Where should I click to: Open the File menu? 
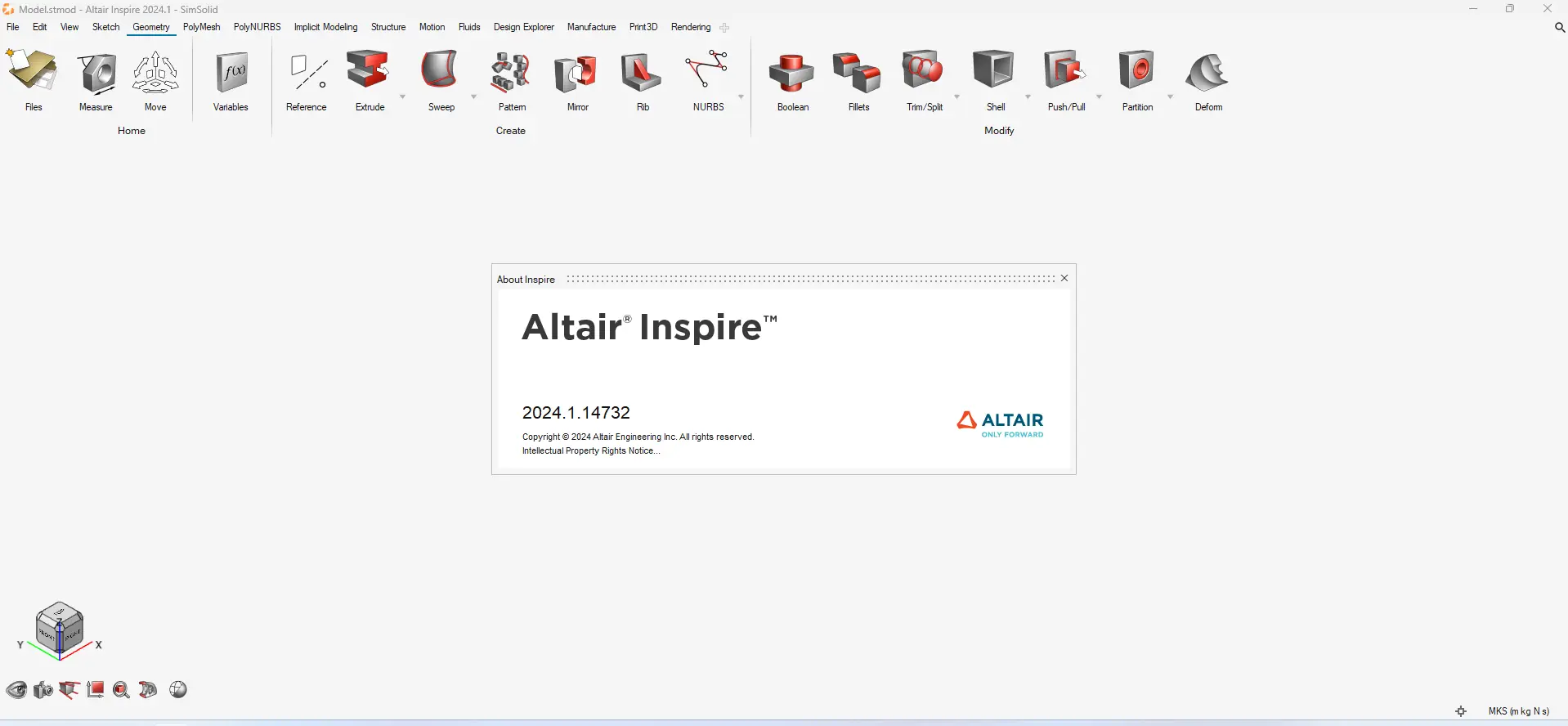[x=13, y=27]
